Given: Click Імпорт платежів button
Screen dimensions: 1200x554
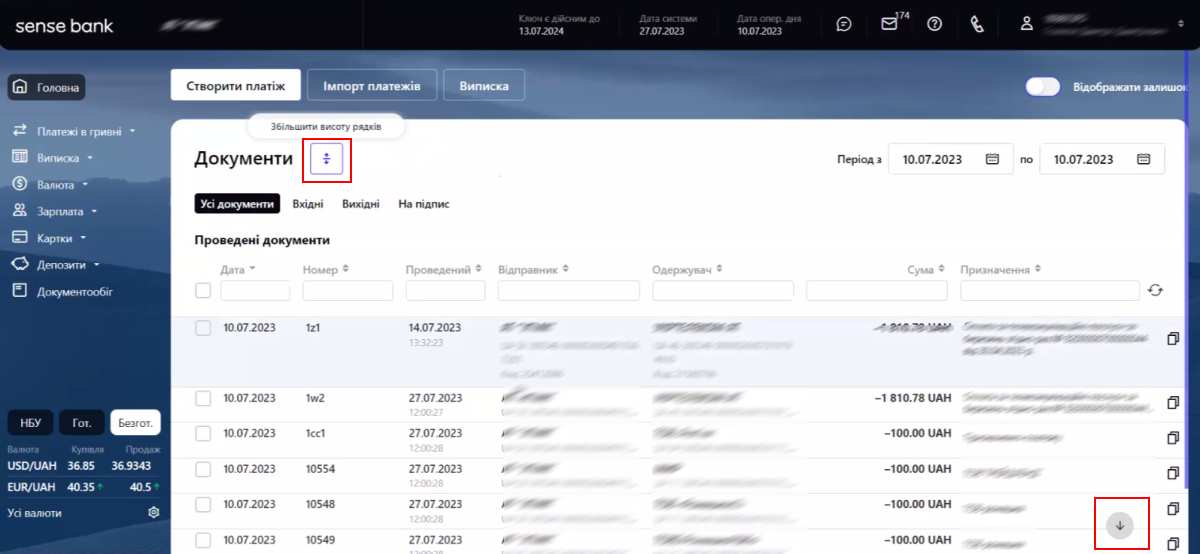Looking at the screenshot, I should tap(371, 86).
